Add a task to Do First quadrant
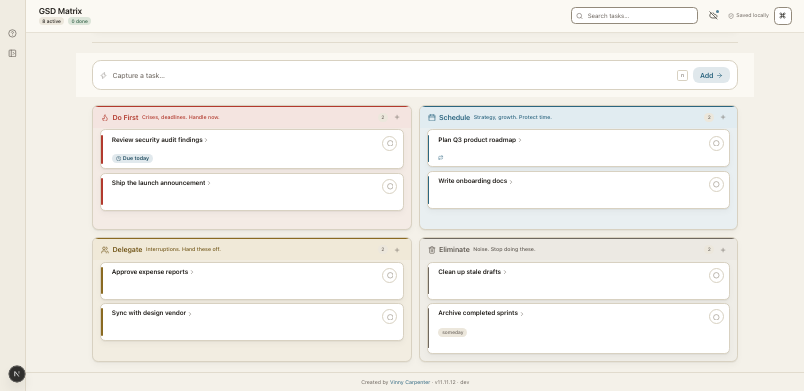 click(x=397, y=117)
